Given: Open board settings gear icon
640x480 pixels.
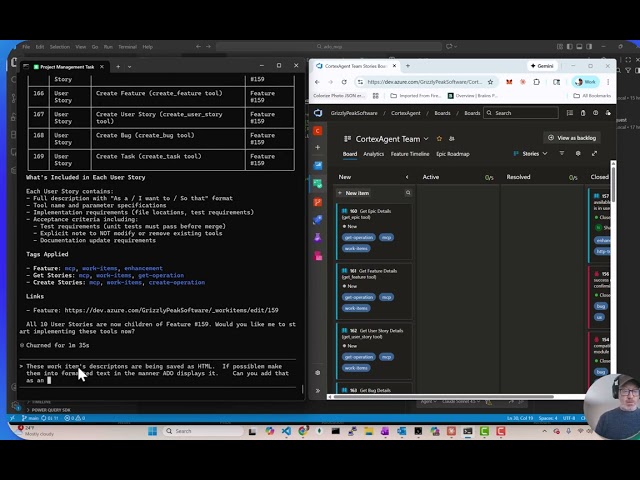Looking at the screenshot, I should [x=578, y=153].
